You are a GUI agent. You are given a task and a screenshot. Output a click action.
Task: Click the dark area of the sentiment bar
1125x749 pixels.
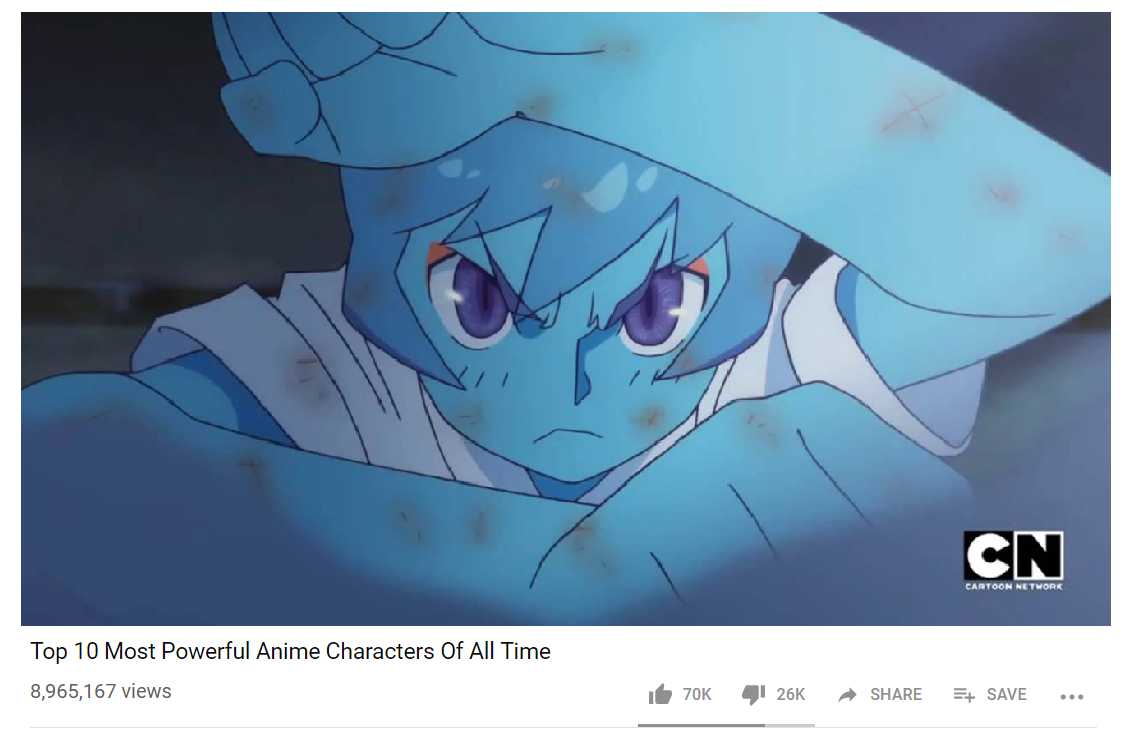(x=701, y=725)
